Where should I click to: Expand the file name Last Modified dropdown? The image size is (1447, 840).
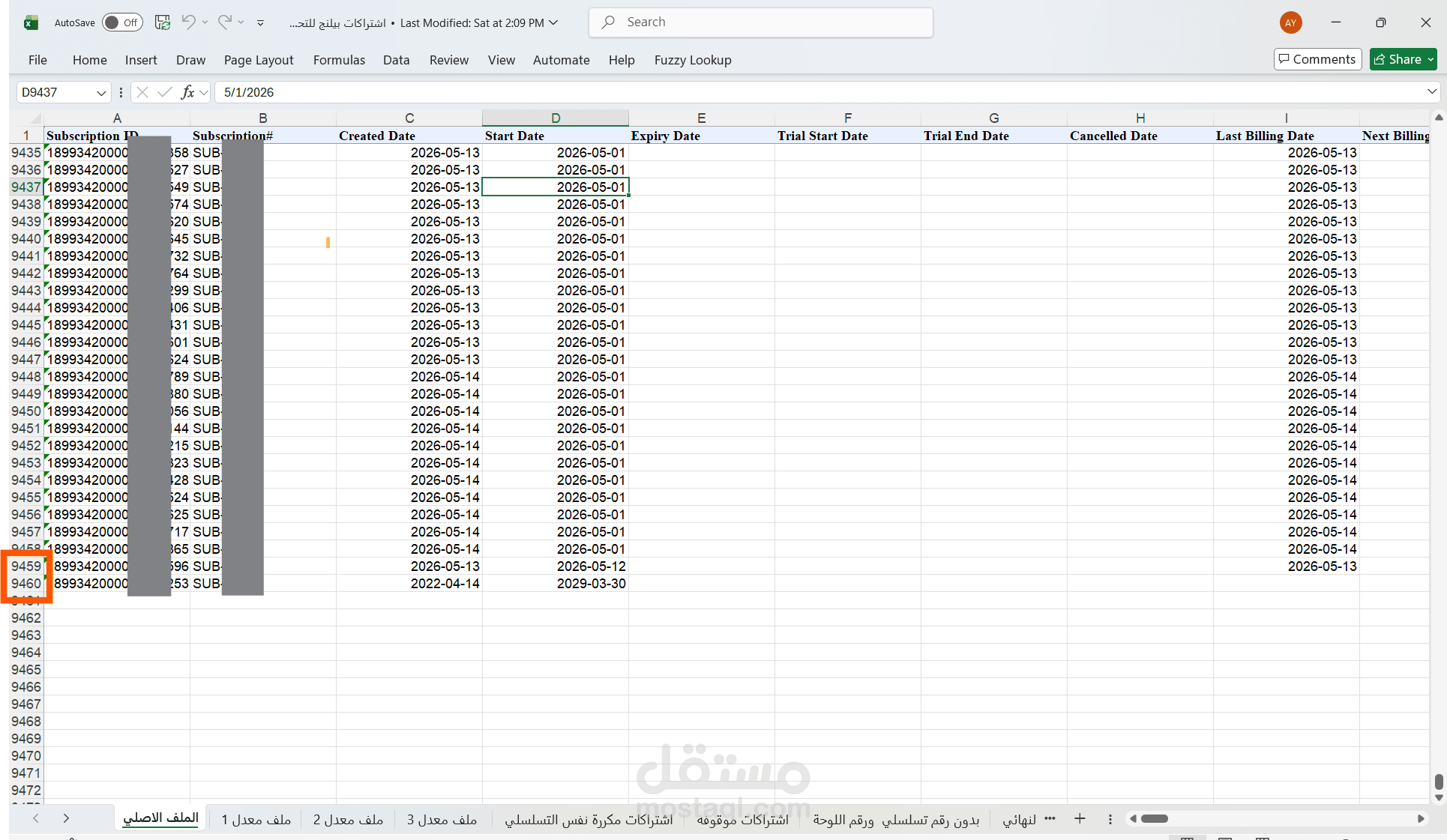pyautogui.click(x=553, y=22)
